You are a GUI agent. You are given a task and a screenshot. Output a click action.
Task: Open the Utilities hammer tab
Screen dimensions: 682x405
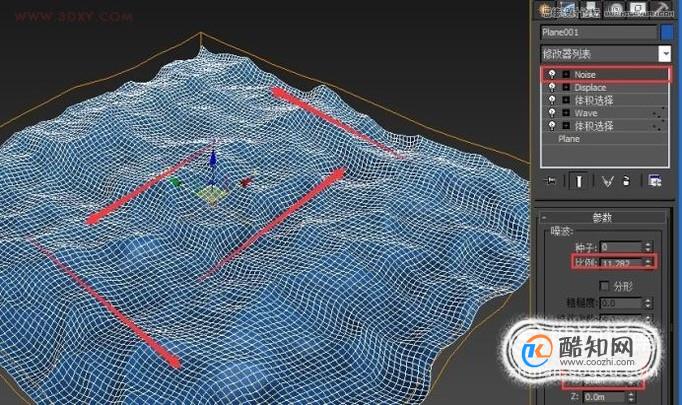click(x=662, y=9)
